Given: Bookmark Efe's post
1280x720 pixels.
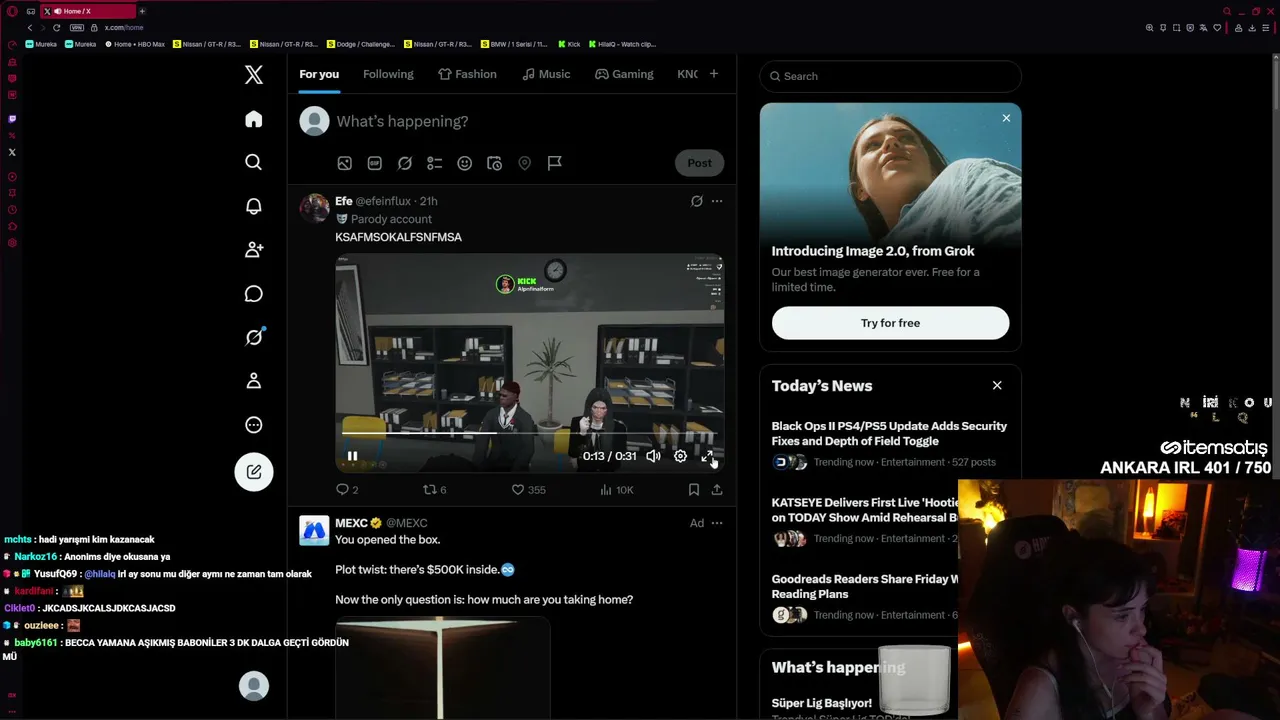Looking at the screenshot, I should tap(694, 490).
